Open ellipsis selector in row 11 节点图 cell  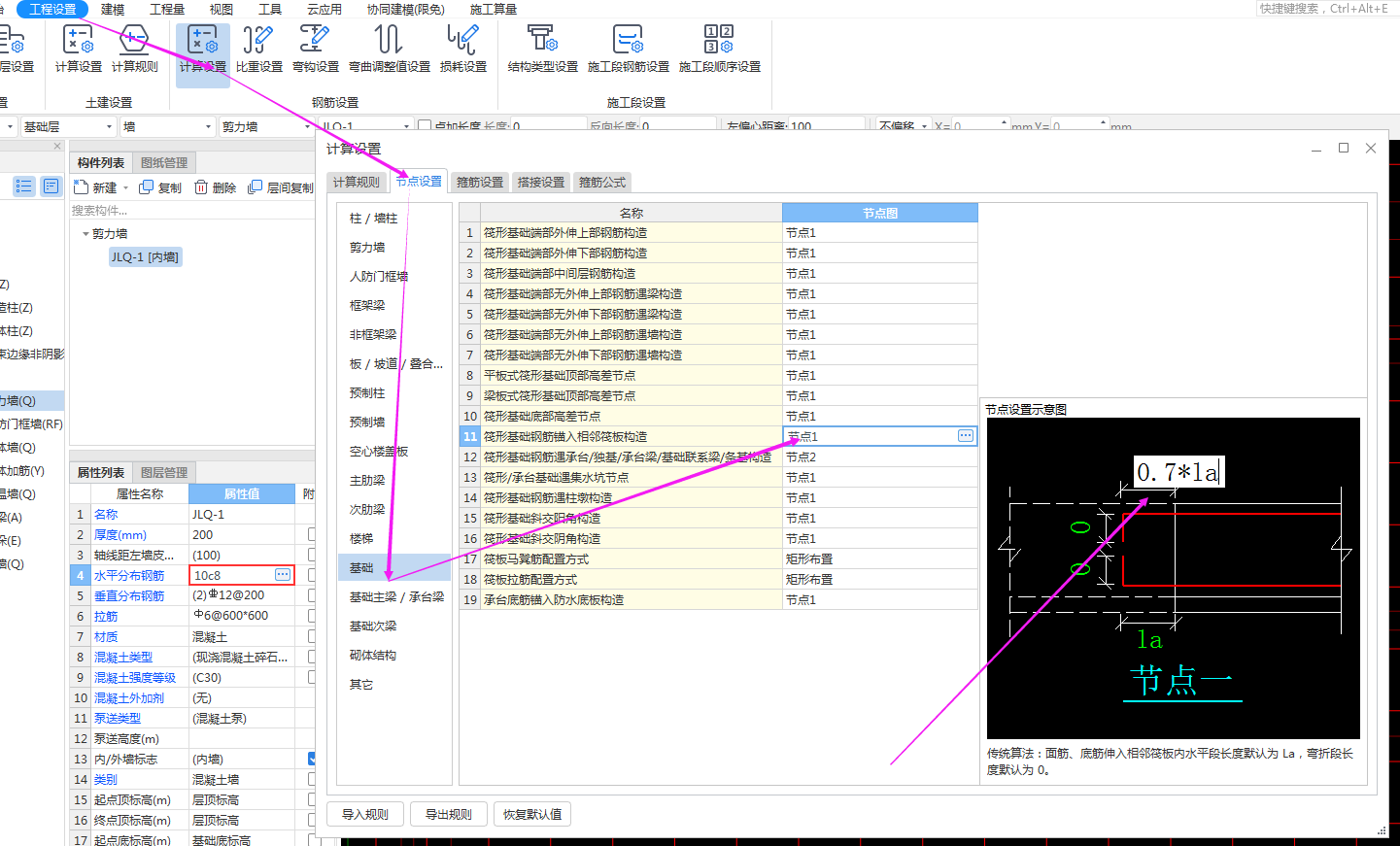[x=966, y=436]
